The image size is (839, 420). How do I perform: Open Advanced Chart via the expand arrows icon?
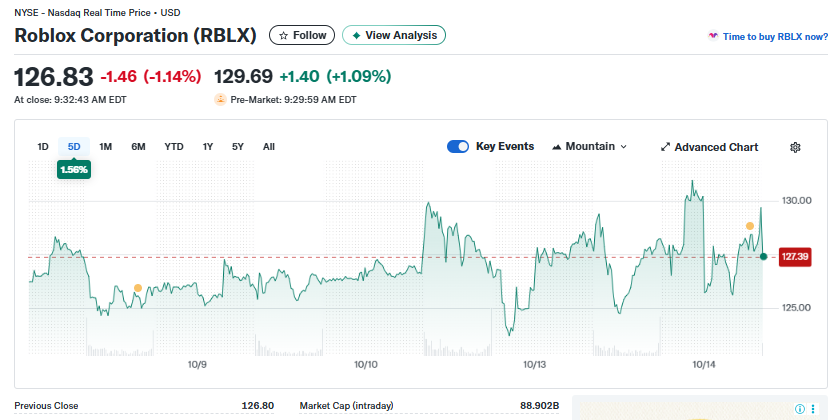[x=665, y=147]
